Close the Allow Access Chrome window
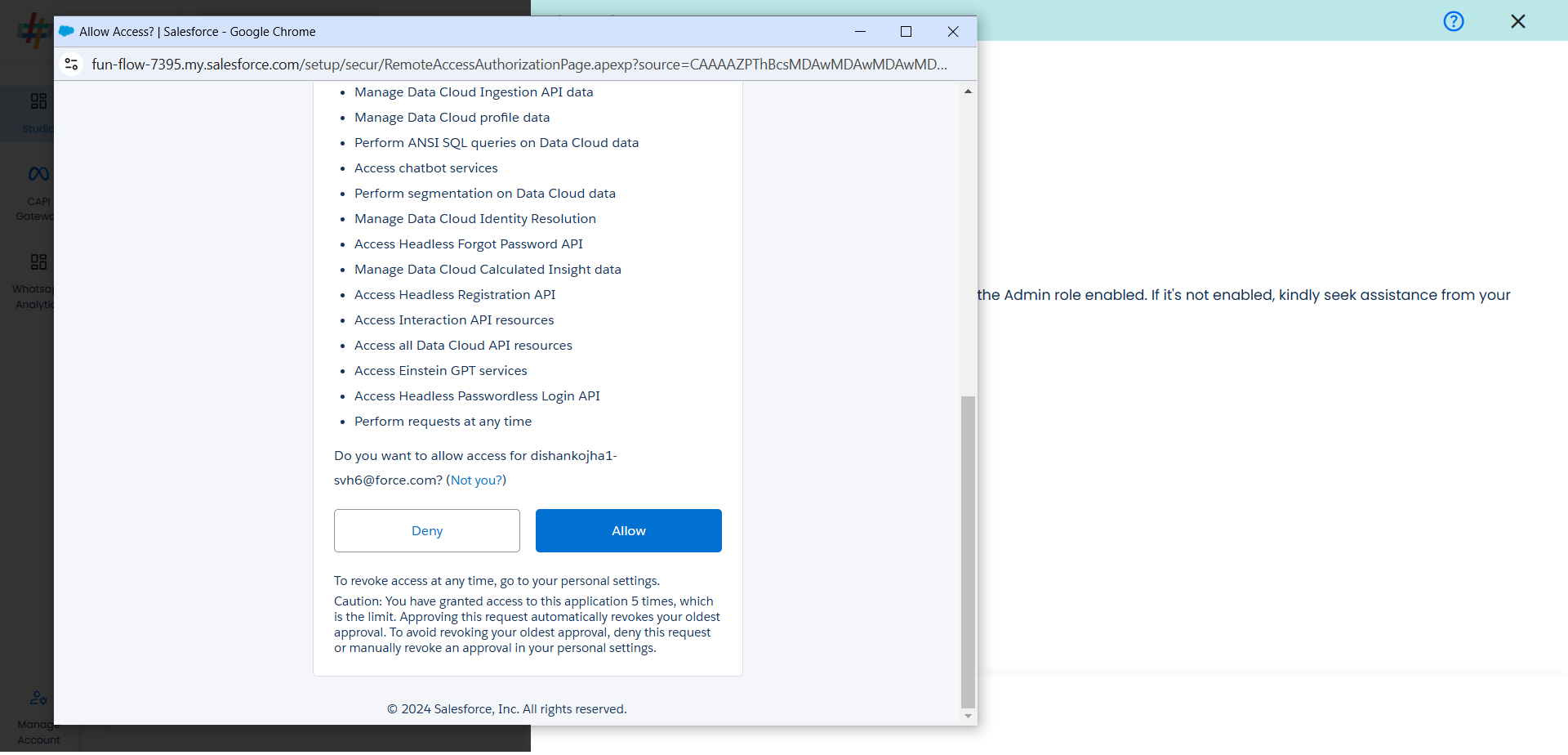The height and width of the screenshot is (755, 1568). (x=953, y=31)
